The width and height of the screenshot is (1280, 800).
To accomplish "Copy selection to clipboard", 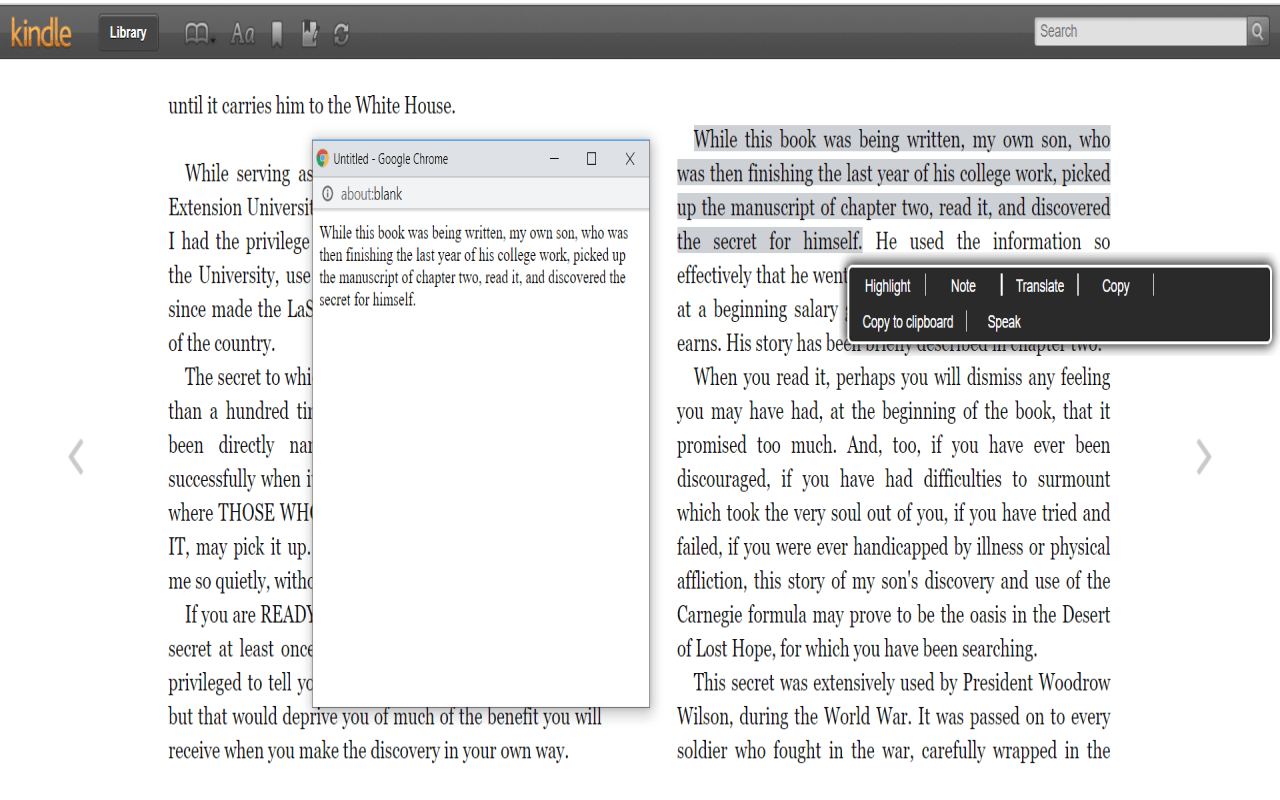I will click(907, 321).
